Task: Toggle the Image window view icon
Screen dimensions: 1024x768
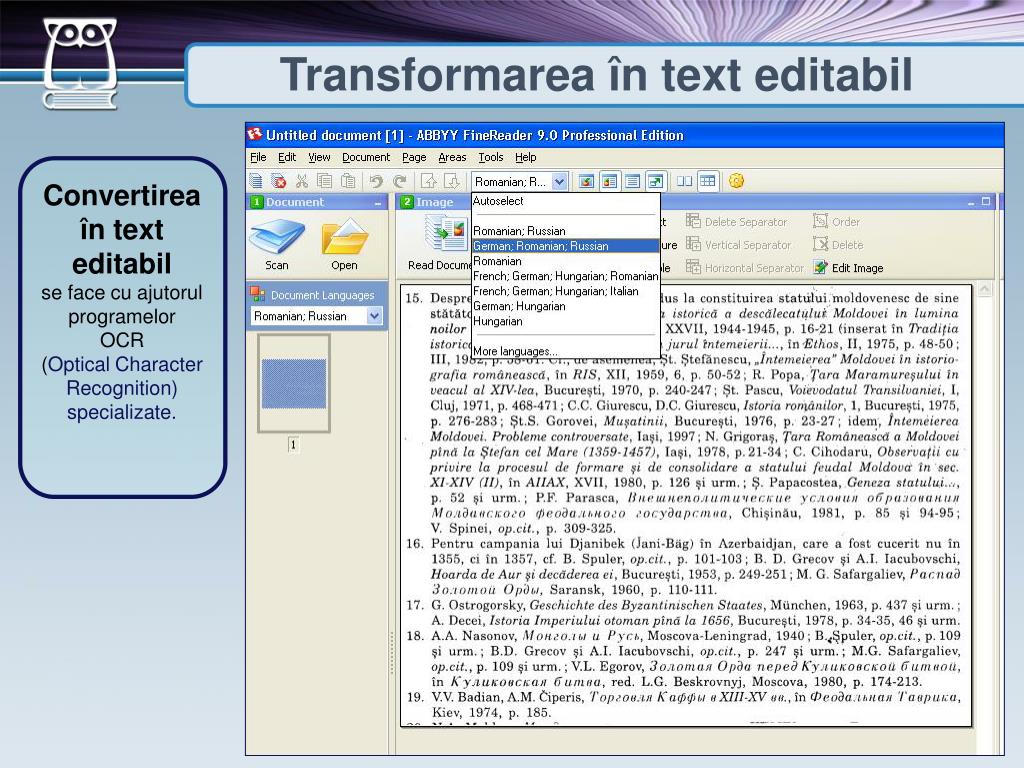Action: [x=586, y=181]
